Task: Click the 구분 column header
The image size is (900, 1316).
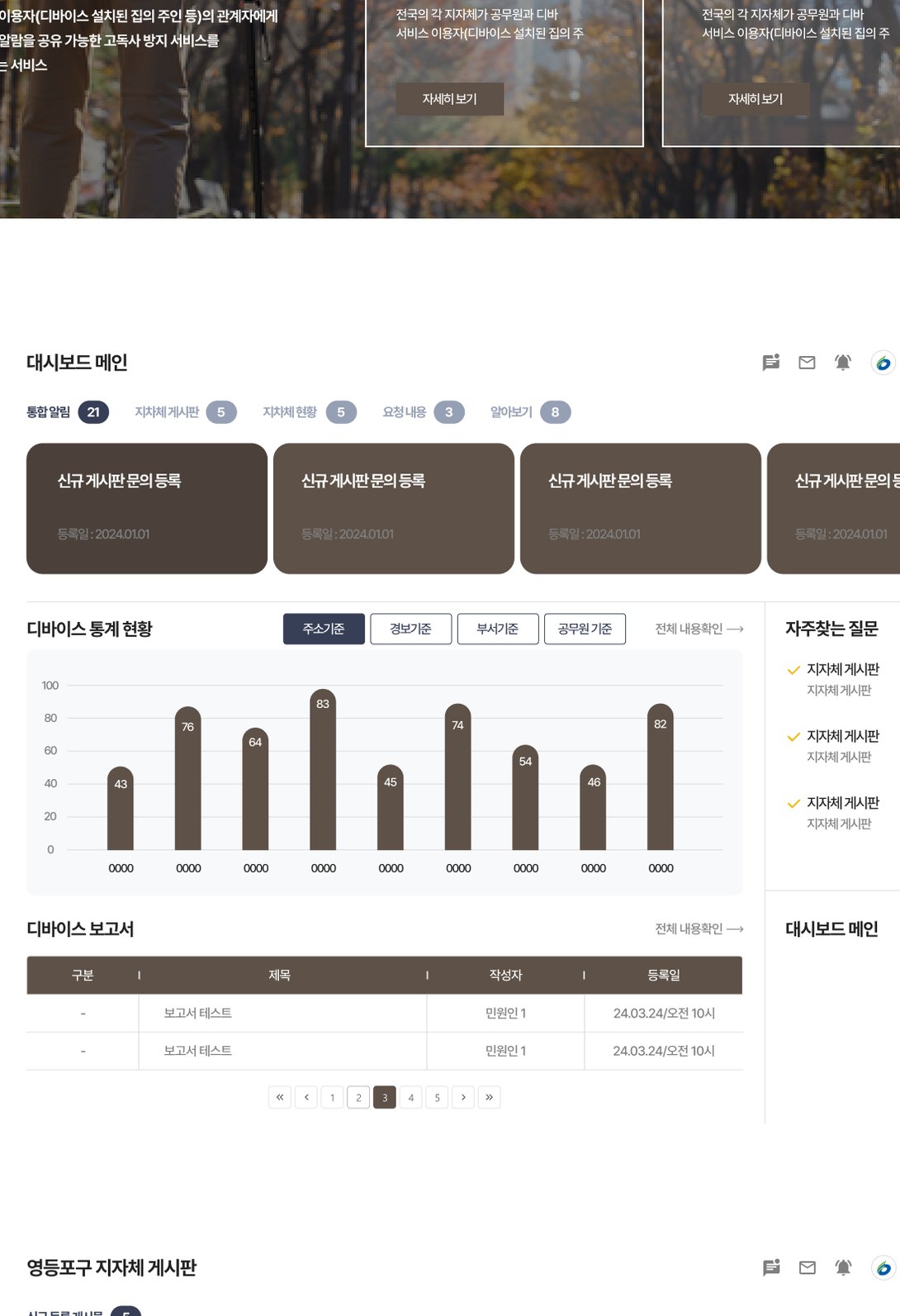Action: 83,975
